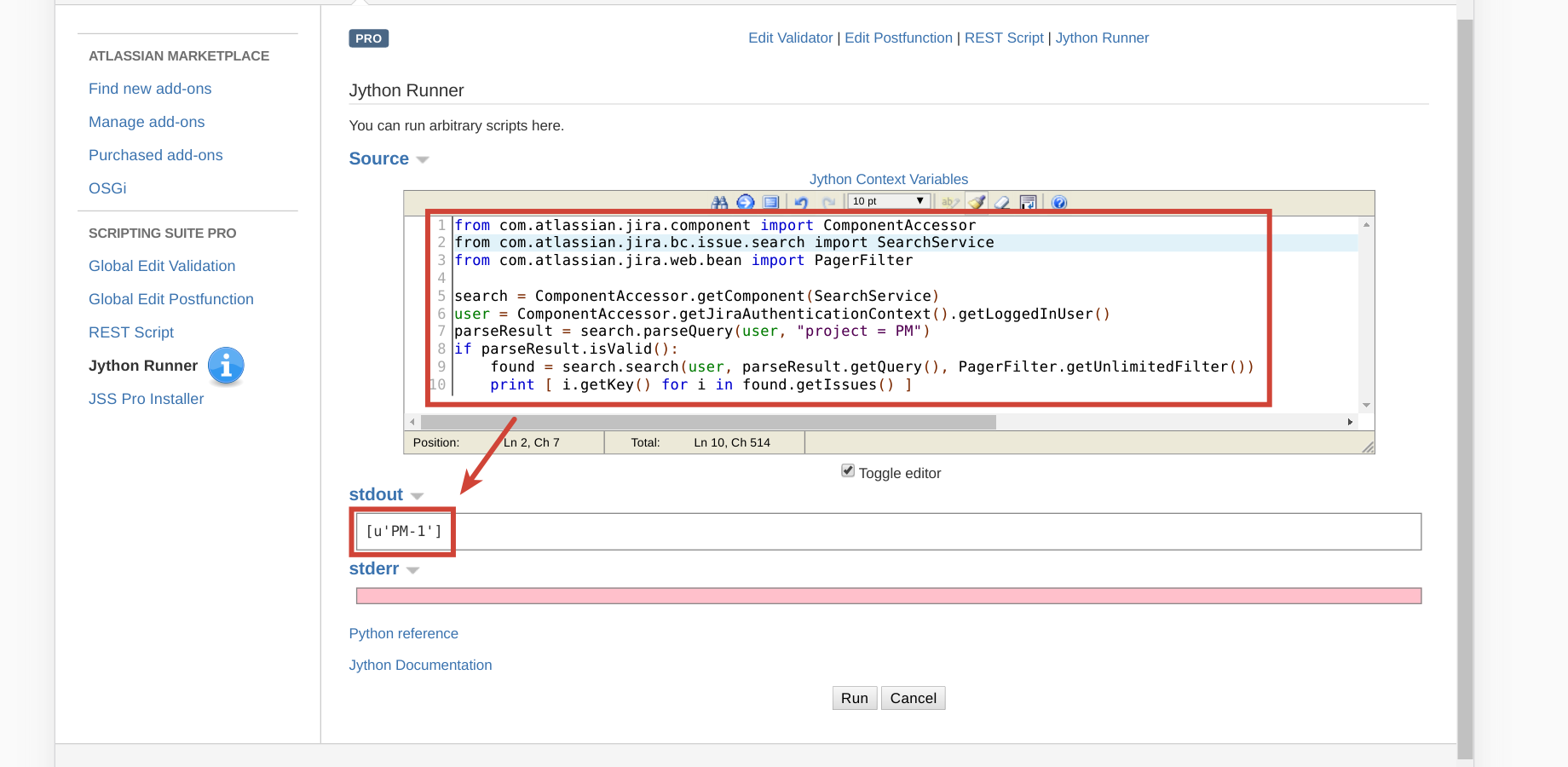Viewport: 1568px width, 767px height.
Task: Click the editor horizontal scrollbar thumb
Action: (708, 422)
